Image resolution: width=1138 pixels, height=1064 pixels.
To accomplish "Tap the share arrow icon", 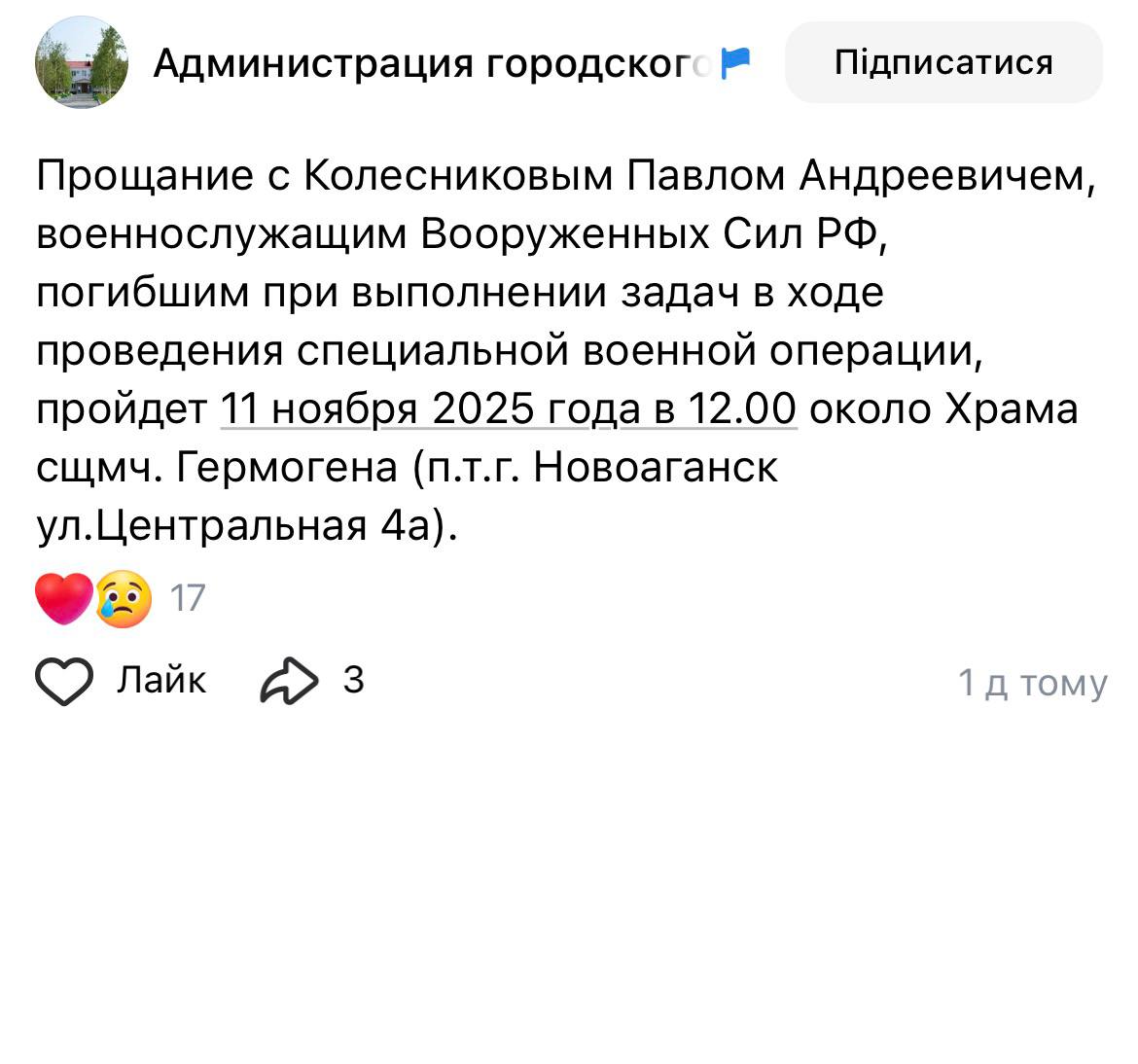I will coord(289,681).
